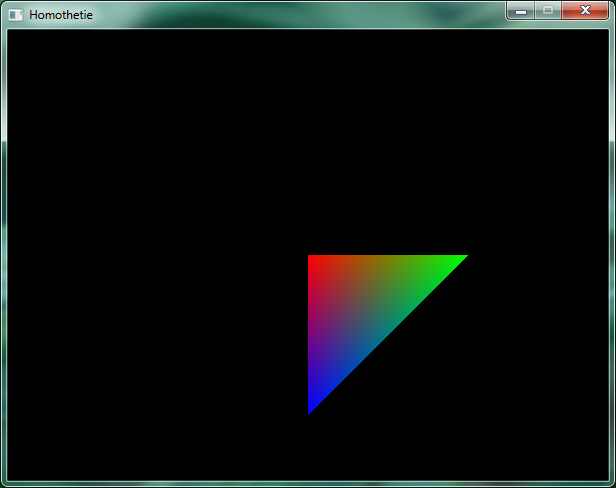Minimize the Homothetie window
616x488 pixels.
point(521,10)
